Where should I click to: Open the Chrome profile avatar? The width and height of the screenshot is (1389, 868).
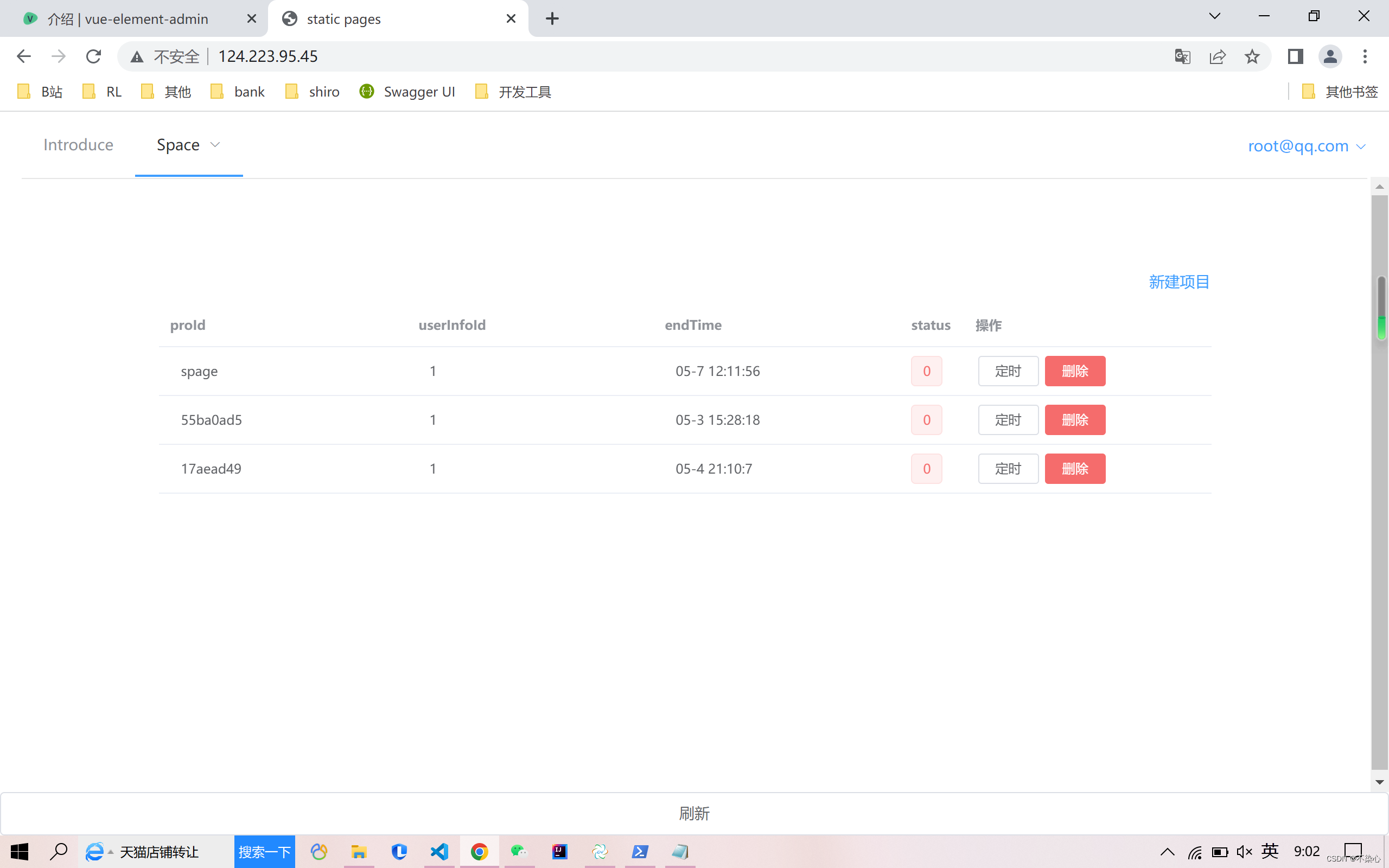coord(1330,56)
